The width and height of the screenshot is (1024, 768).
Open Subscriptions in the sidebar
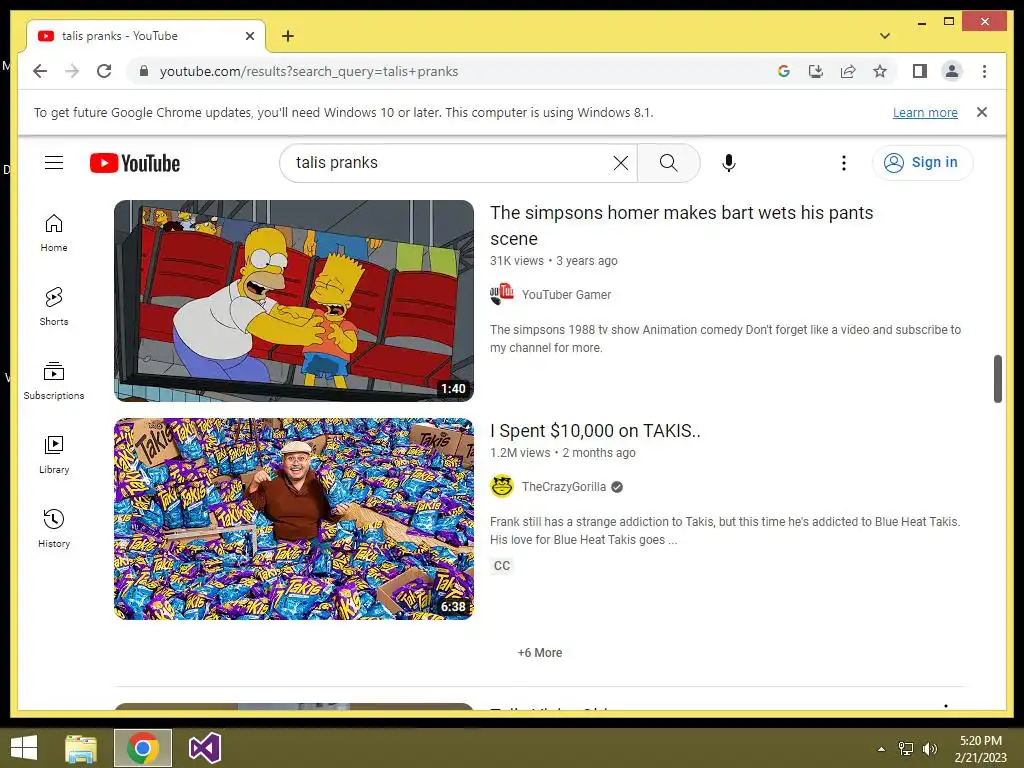coord(54,381)
